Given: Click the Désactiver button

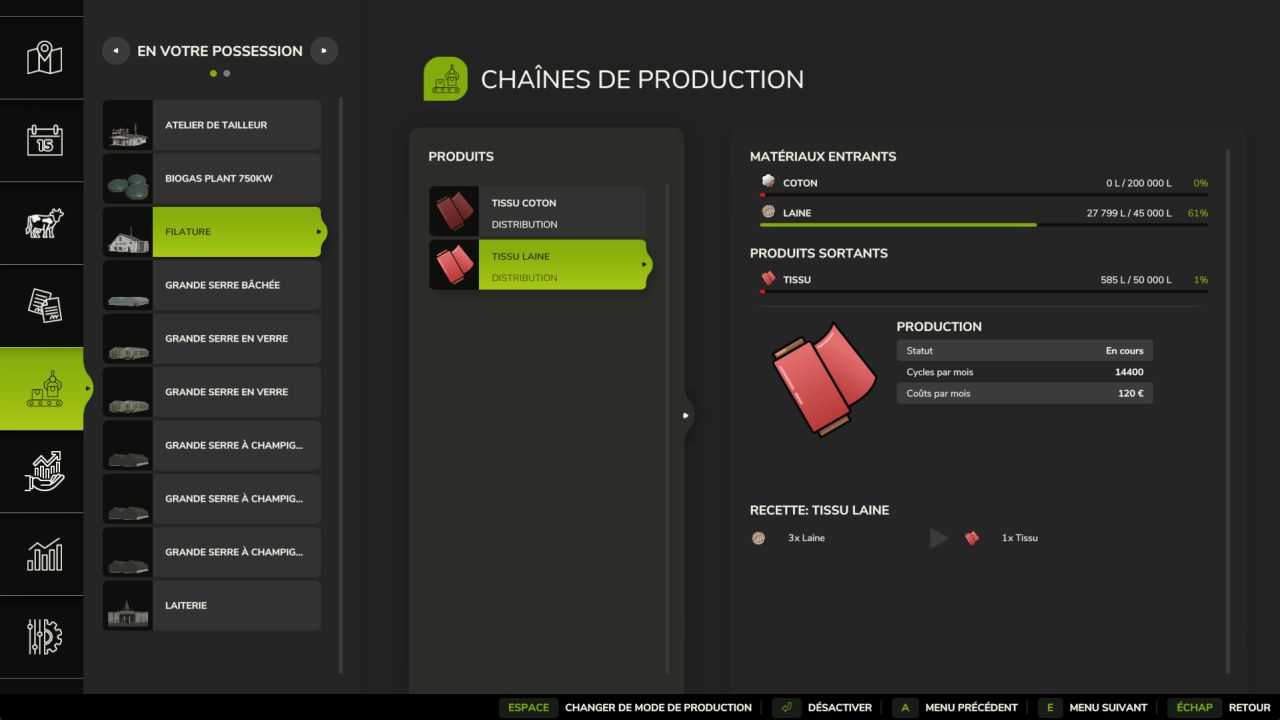Looking at the screenshot, I should [821, 707].
